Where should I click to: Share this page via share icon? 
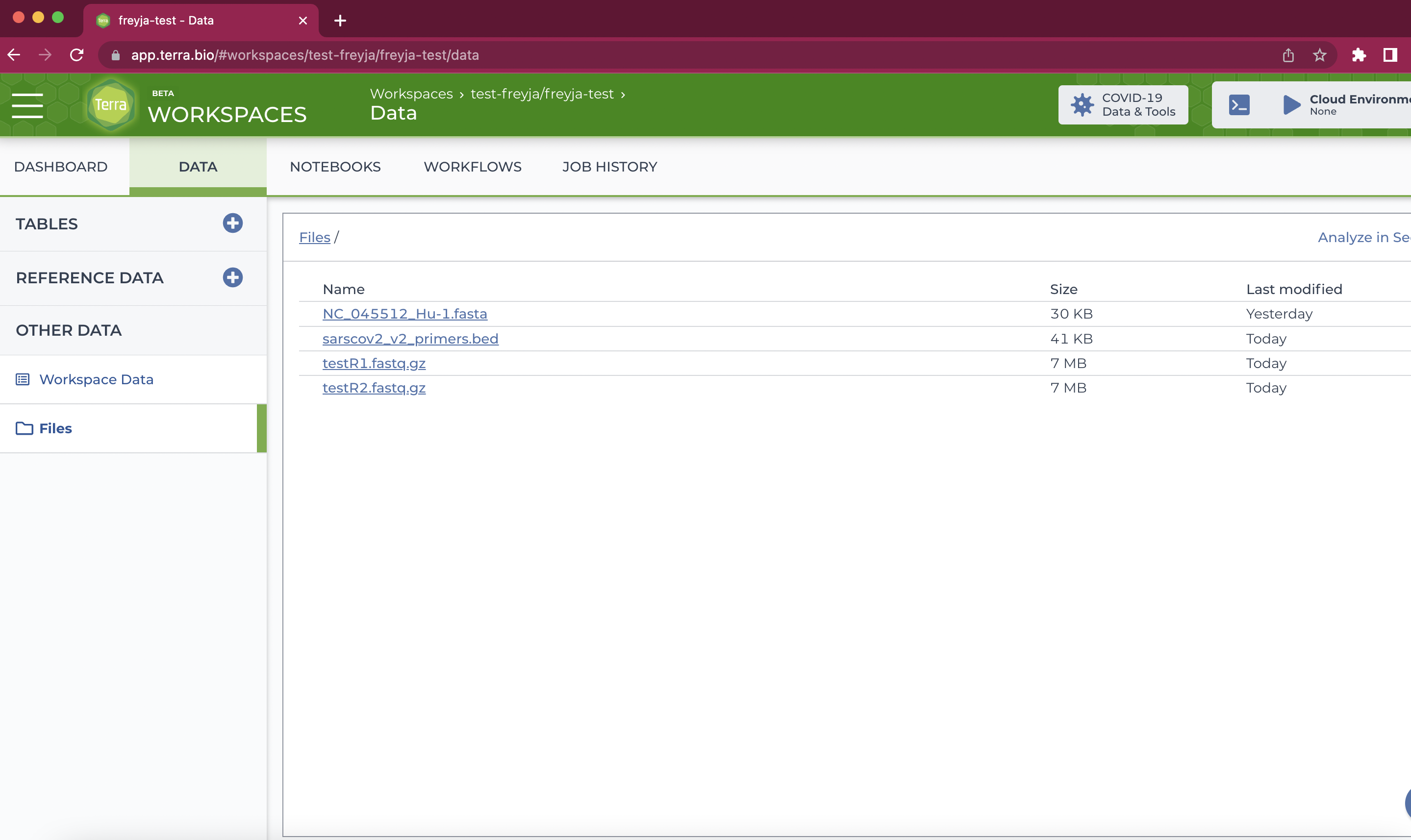click(1288, 55)
